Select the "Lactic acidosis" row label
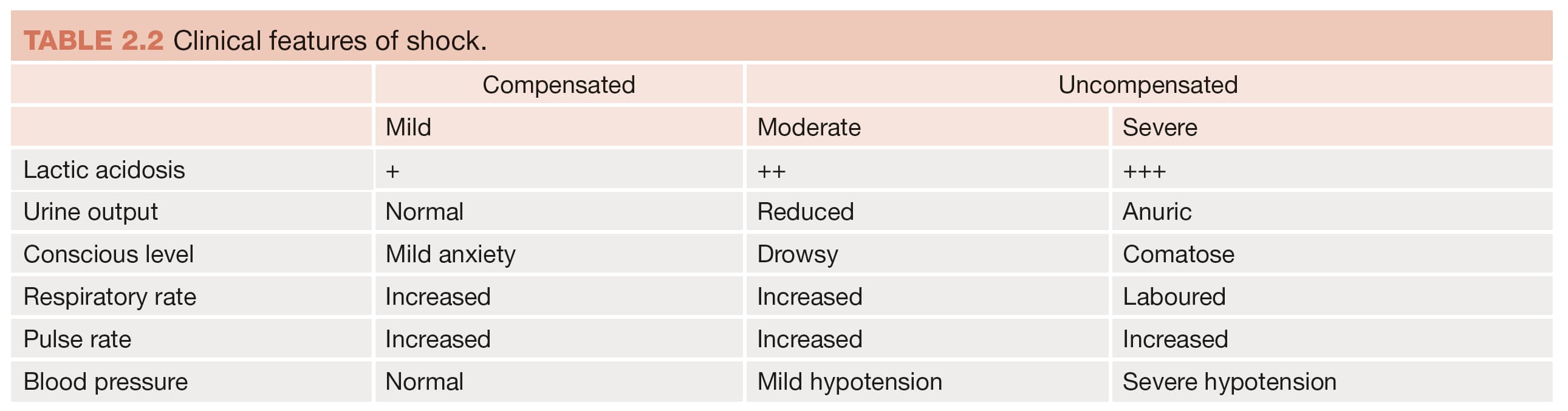Viewport: 1568px width, 411px height. click(104, 169)
